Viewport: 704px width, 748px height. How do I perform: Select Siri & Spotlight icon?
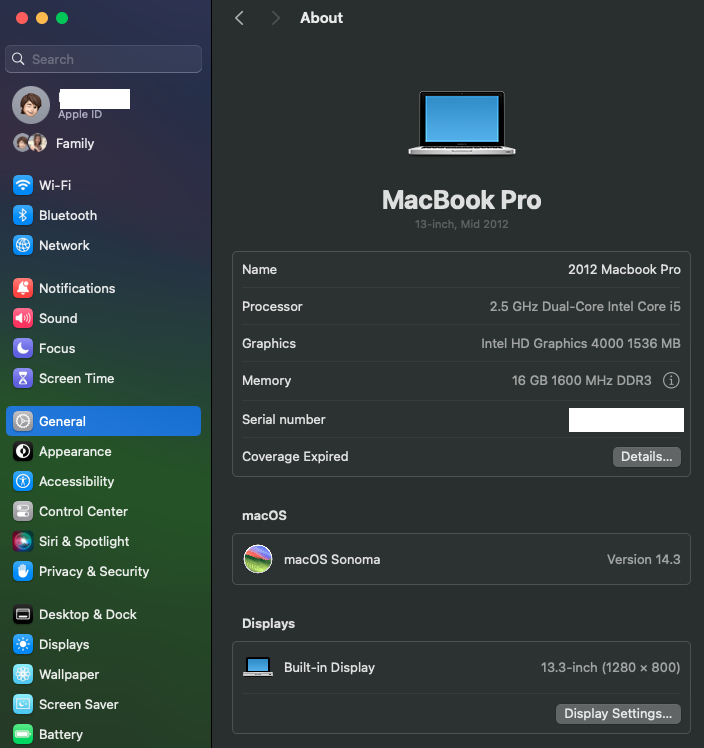(23, 541)
